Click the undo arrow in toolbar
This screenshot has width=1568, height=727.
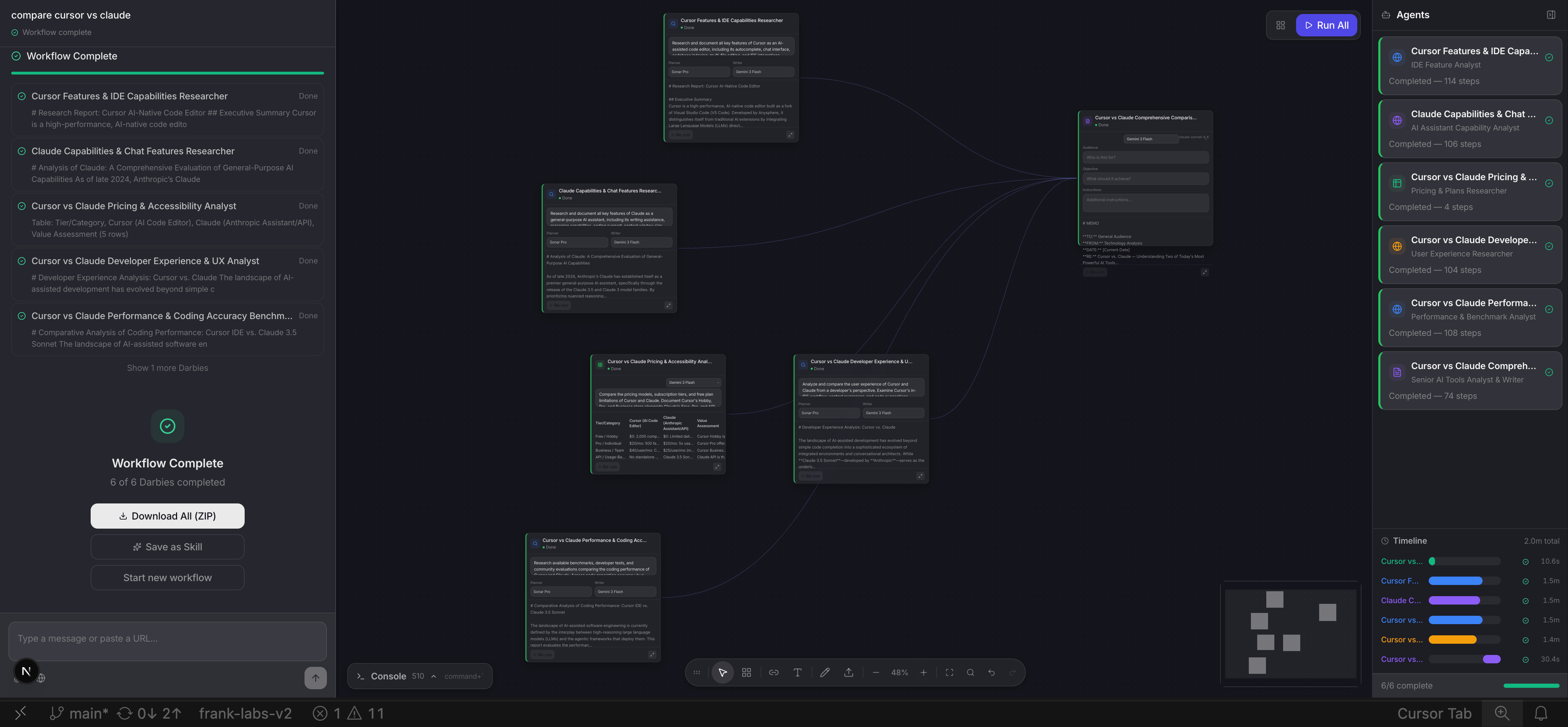click(x=992, y=672)
